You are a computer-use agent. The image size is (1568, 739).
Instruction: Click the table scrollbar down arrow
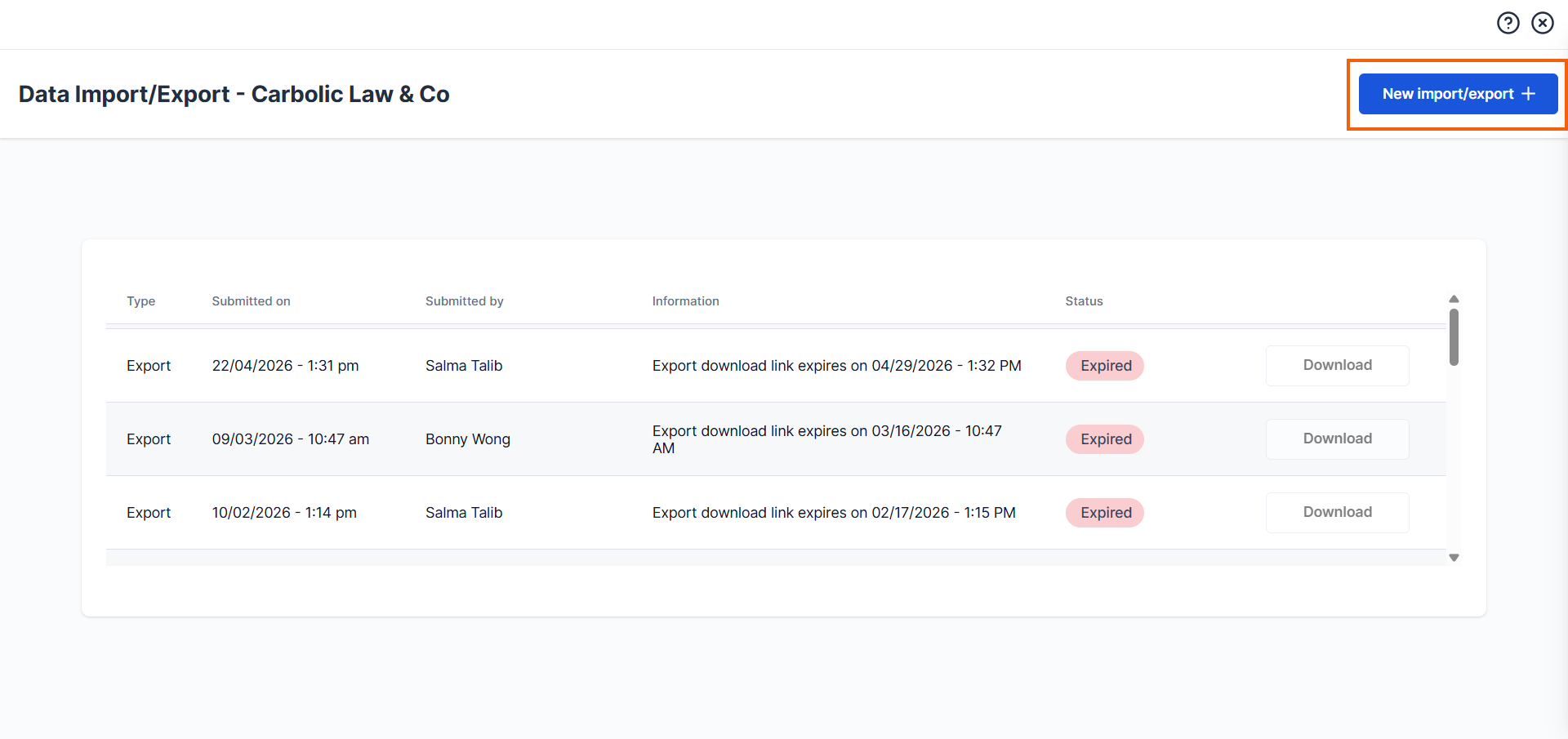1454,558
